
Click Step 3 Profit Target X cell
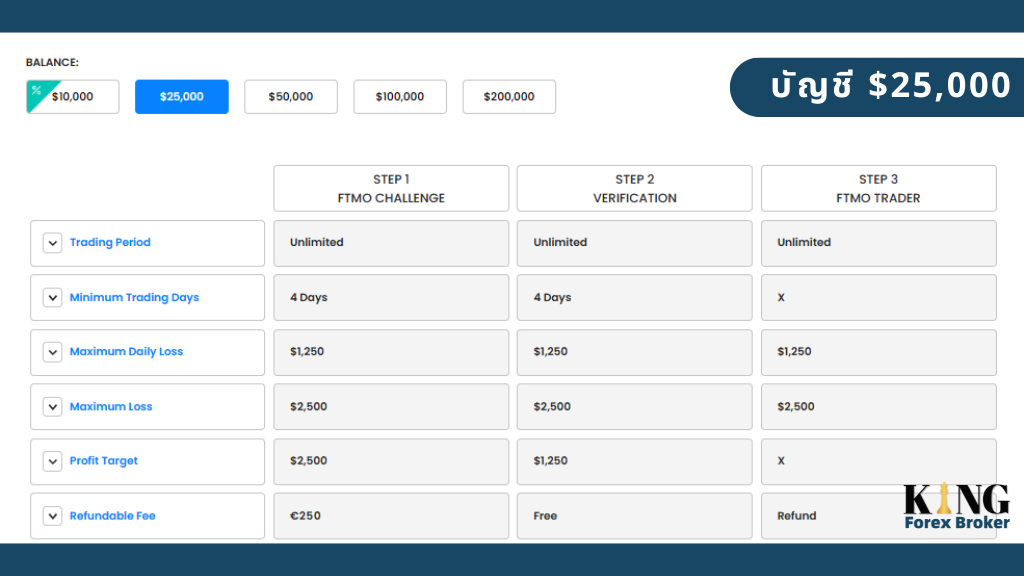(878, 461)
